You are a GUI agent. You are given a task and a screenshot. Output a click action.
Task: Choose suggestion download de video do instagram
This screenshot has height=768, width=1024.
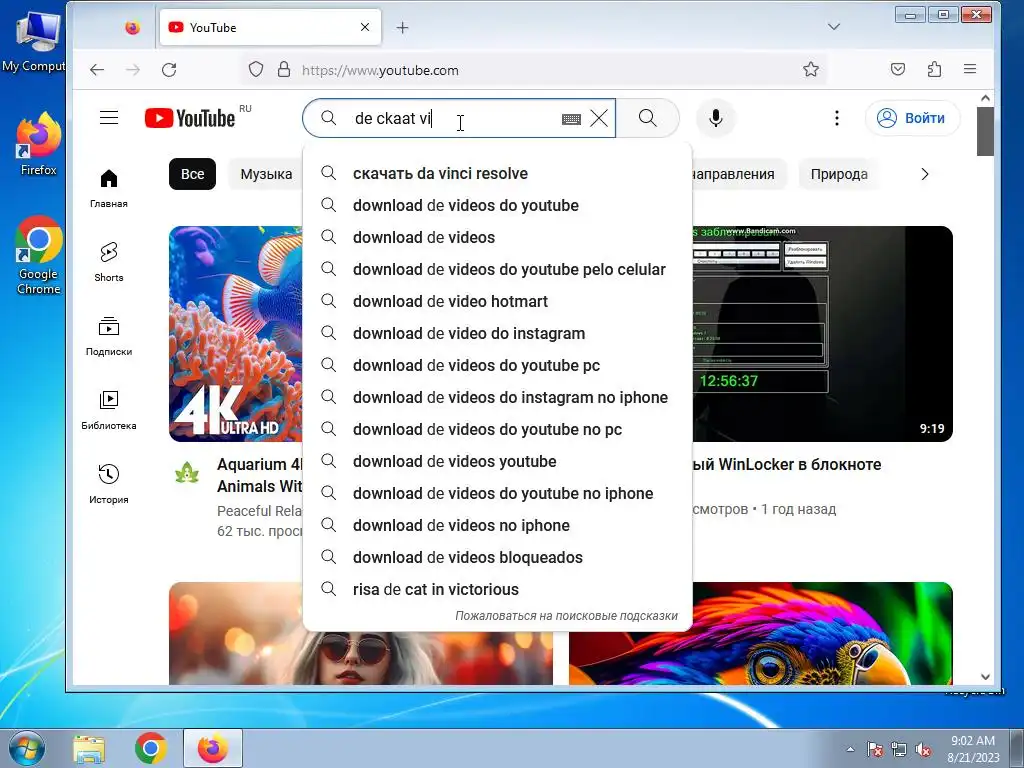(498, 333)
